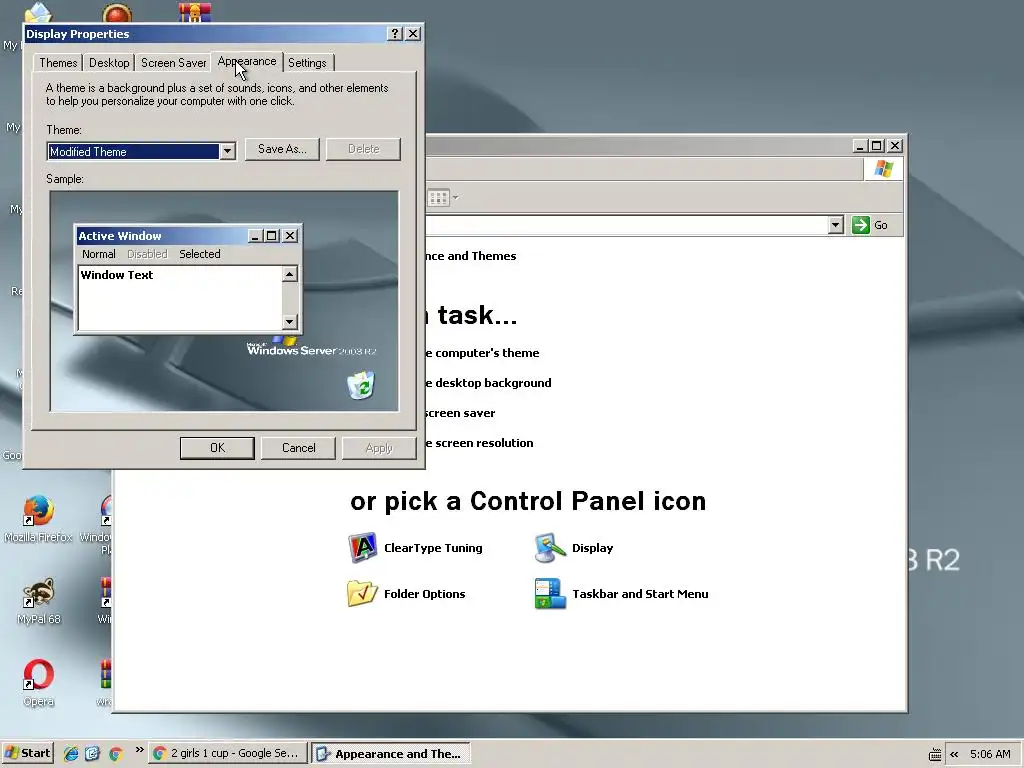Minimize the Control Panel window
Image resolution: width=1024 pixels, height=768 pixels.
(x=860, y=146)
